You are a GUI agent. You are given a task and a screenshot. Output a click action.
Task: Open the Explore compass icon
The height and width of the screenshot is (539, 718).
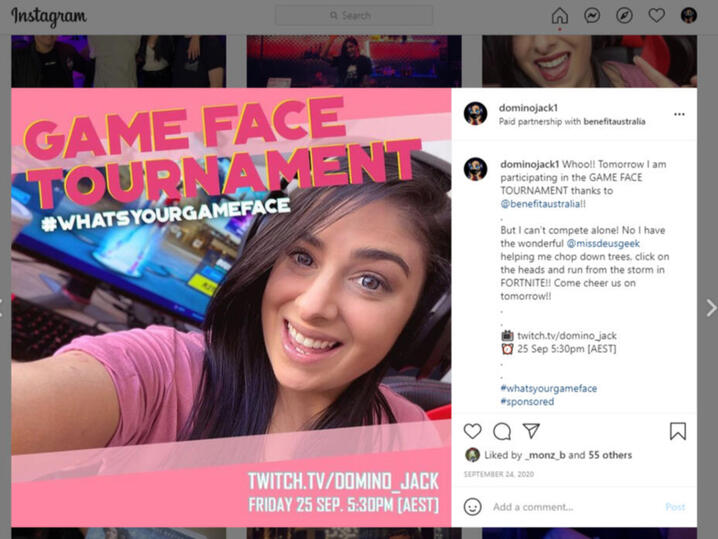(624, 16)
